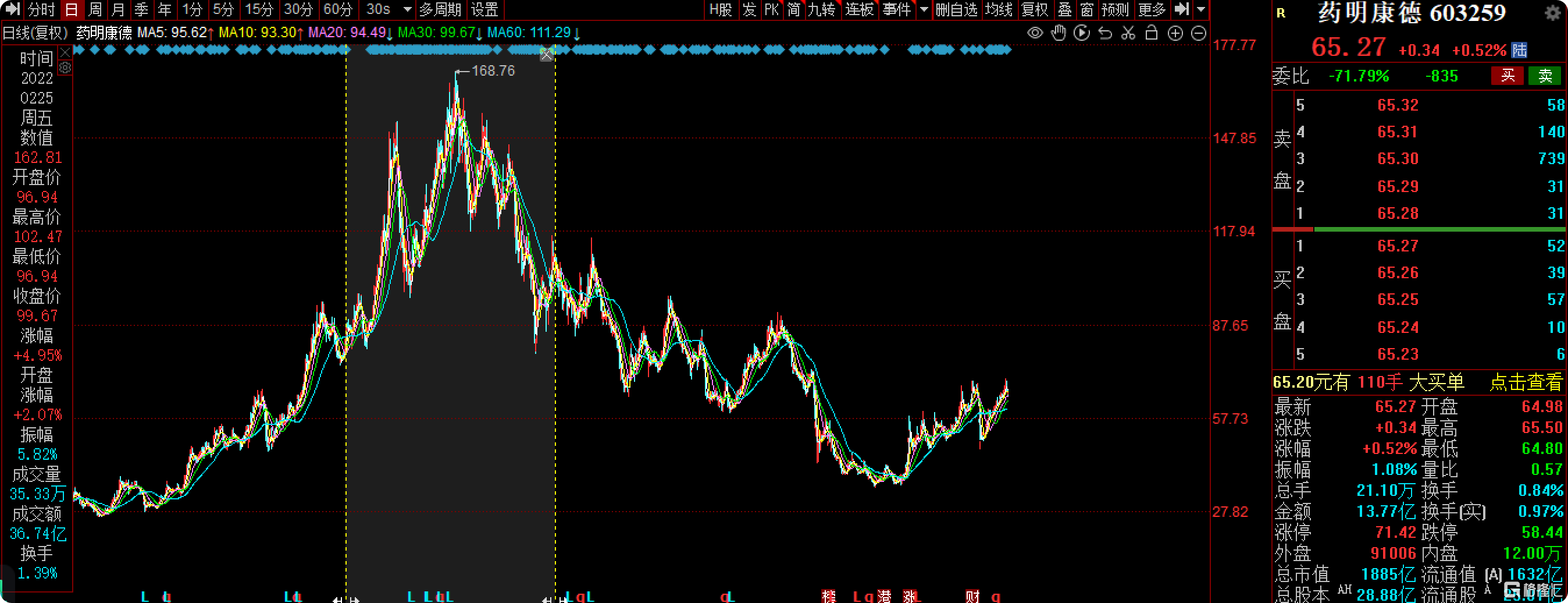
Task: Toggle the 叠 overlay button
Action: pyautogui.click(x=1064, y=9)
